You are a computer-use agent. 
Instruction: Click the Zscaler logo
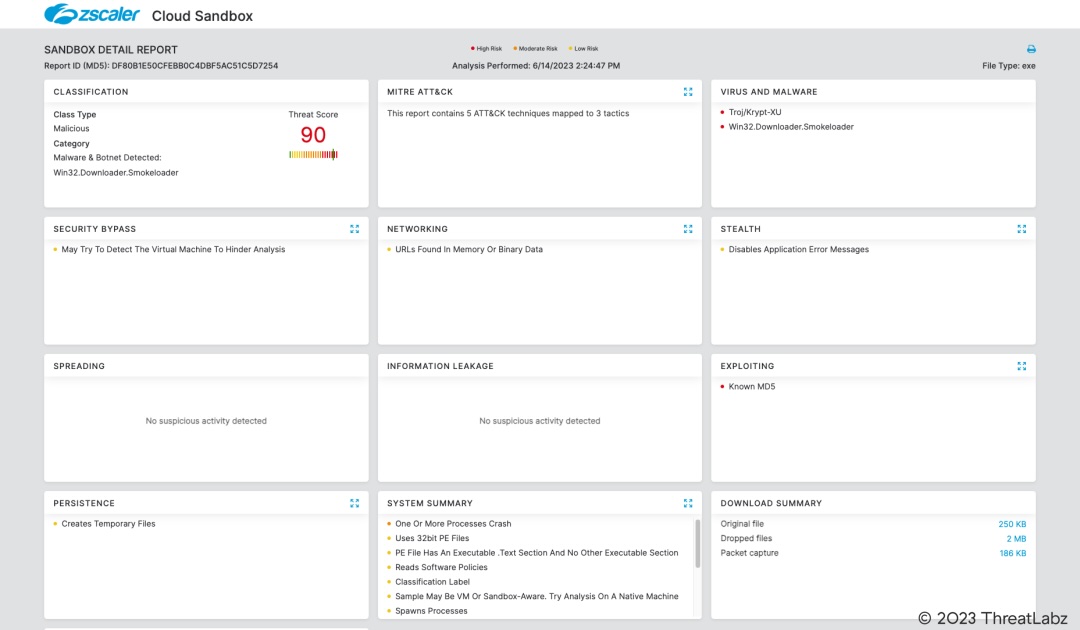(x=92, y=15)
